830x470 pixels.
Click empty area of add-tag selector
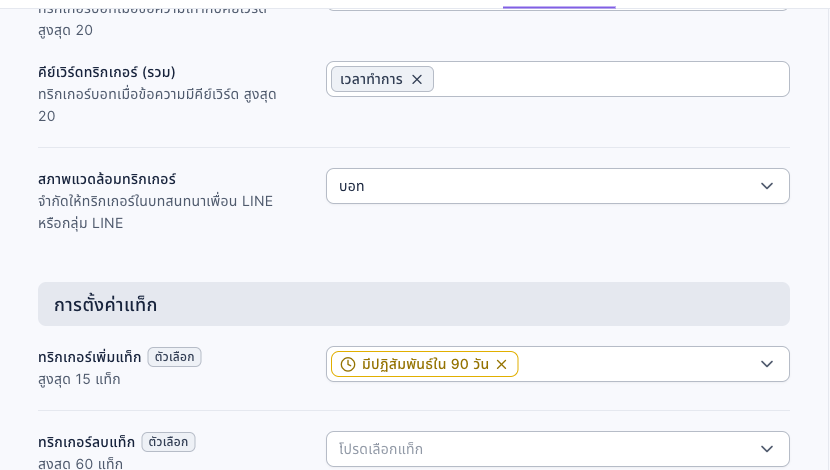tap(635, 364)
